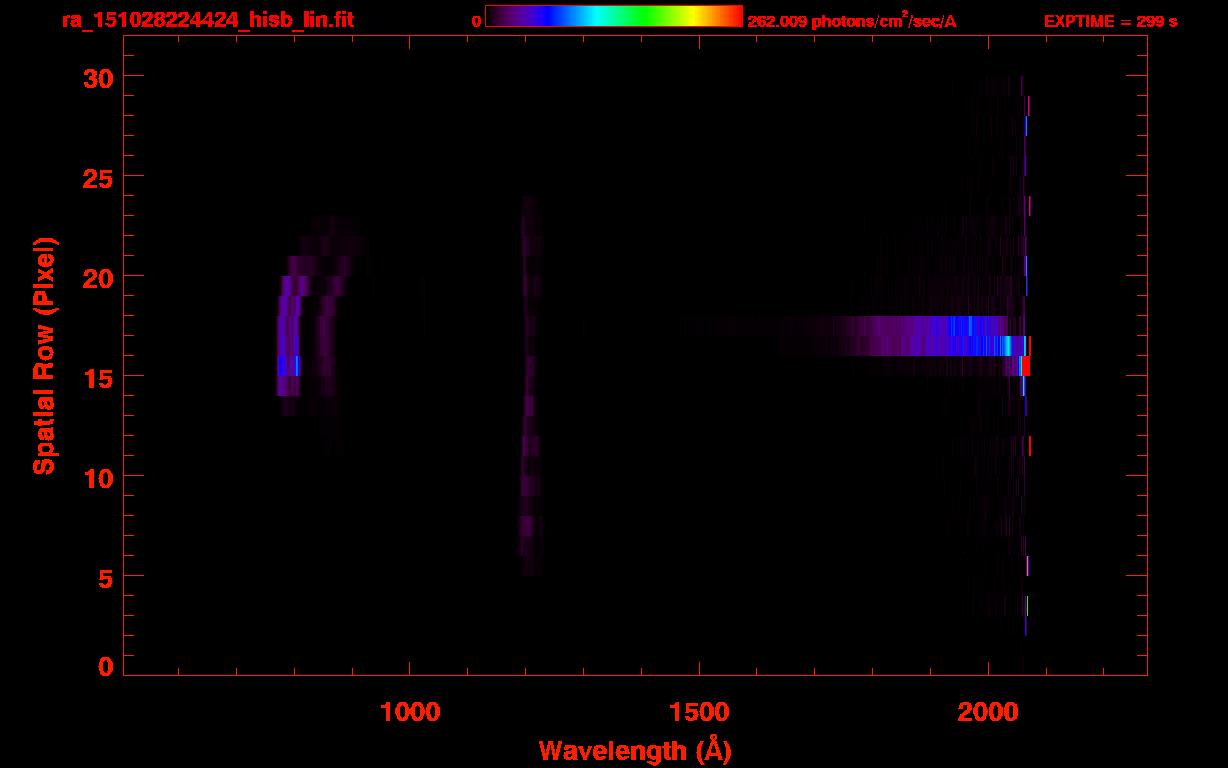
Task: Click the x-axis tick label 1500
Action: point(698,712)
